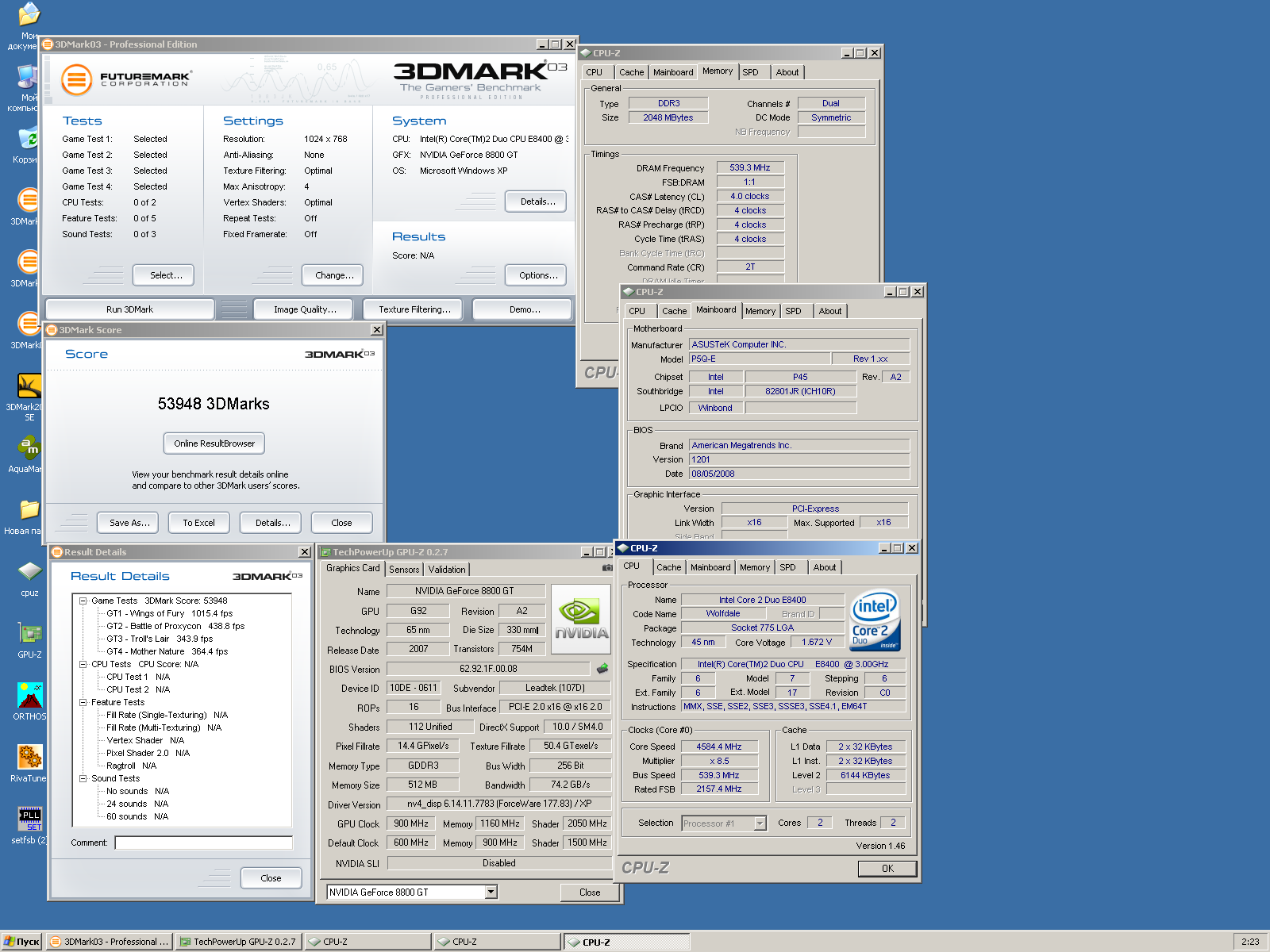Click the GPU-Z title bar icon
The width and height of the screenshot is (1270, 952).
click(325, 552)
